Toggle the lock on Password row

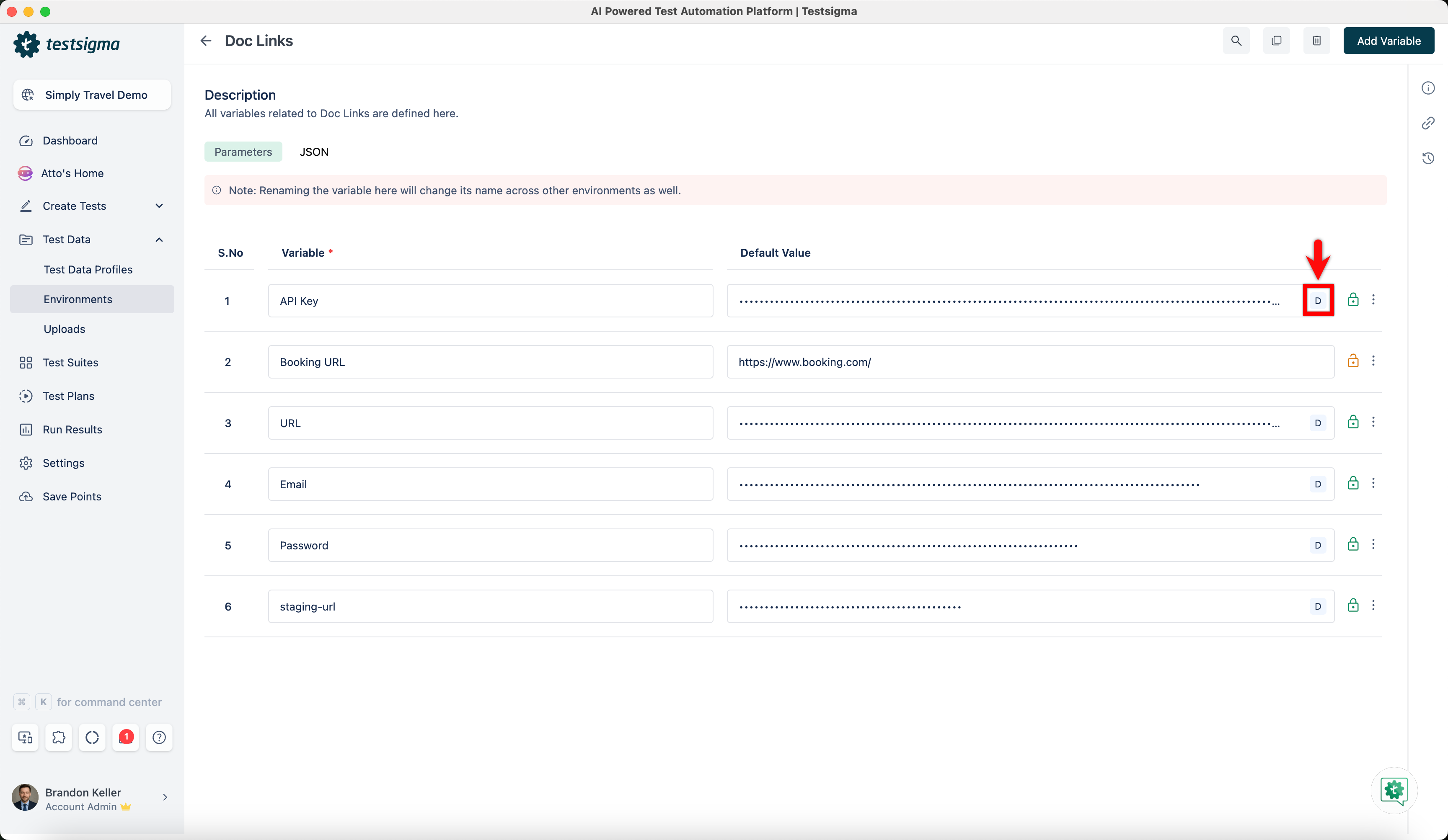[x=1353, y=544]
